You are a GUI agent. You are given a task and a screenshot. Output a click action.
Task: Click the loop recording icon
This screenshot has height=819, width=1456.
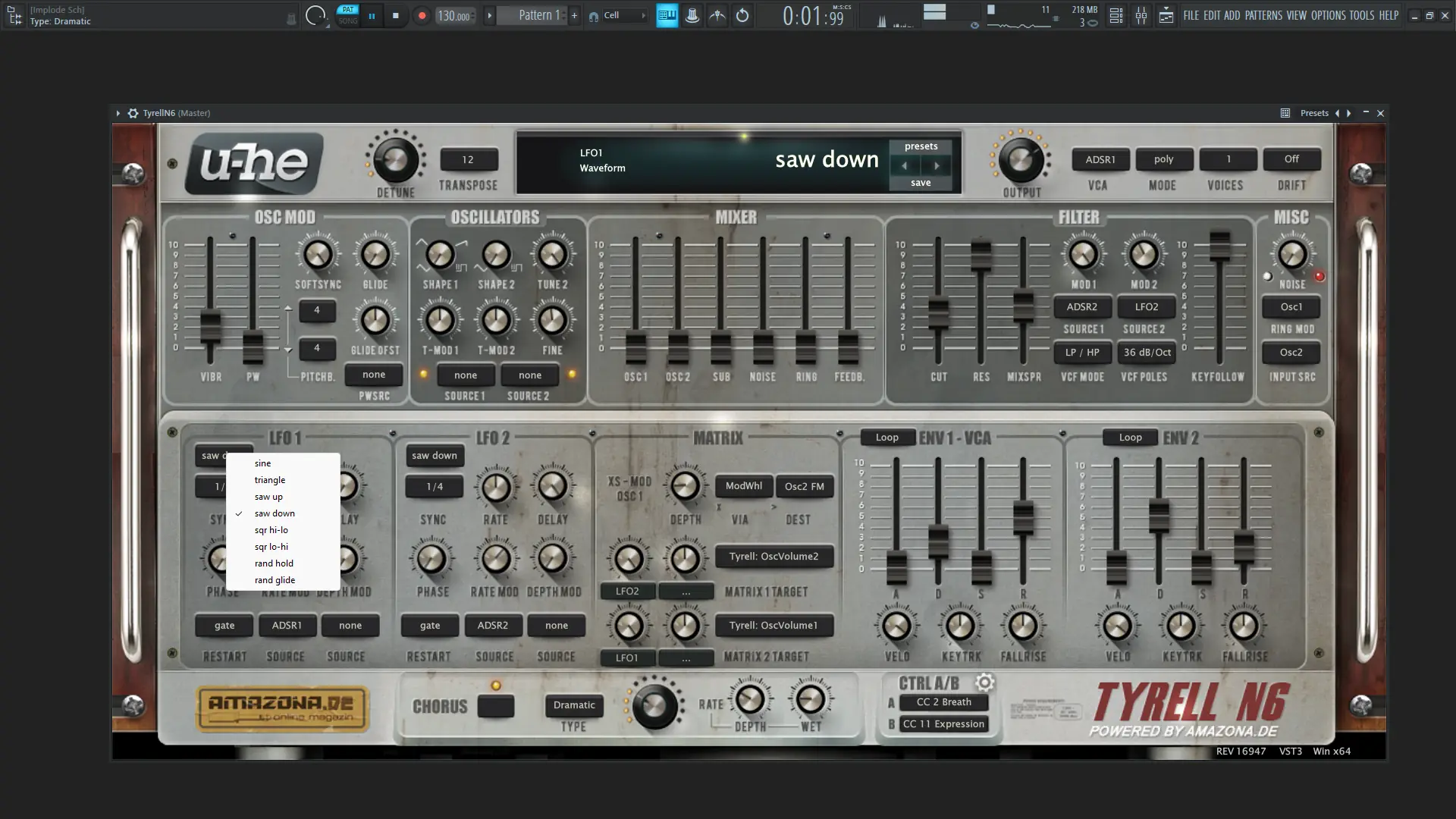click(x=742, y=15)
